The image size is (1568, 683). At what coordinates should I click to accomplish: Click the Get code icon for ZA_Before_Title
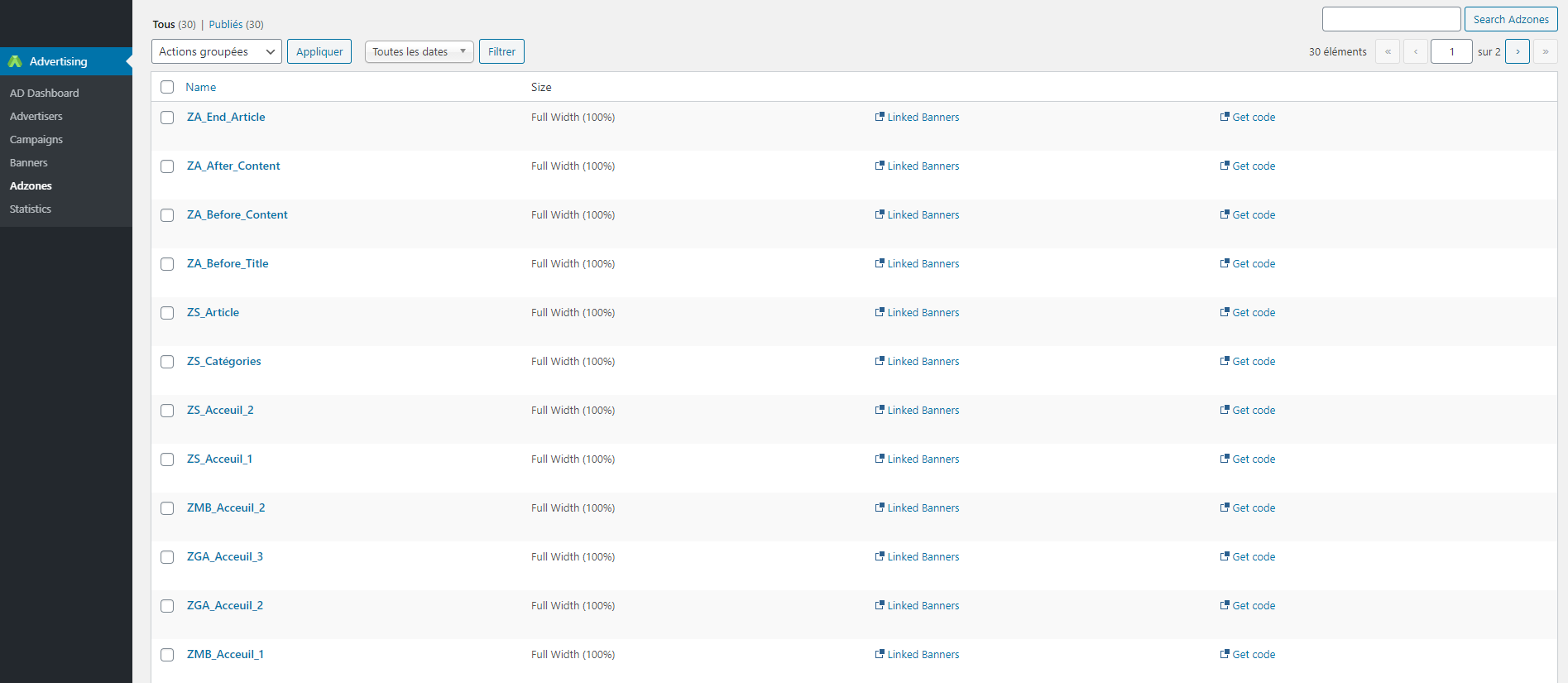[x=1225, y=263]
